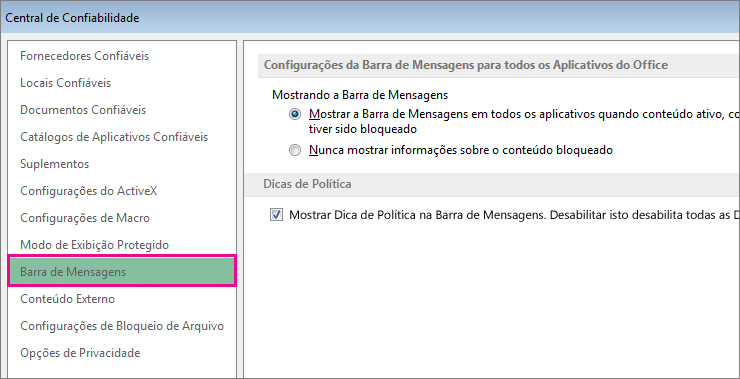Viewport: 740px width, 379px height.
Task: Click the Configurações da Barra de Mensagens header
Action: tap(466, 65)
